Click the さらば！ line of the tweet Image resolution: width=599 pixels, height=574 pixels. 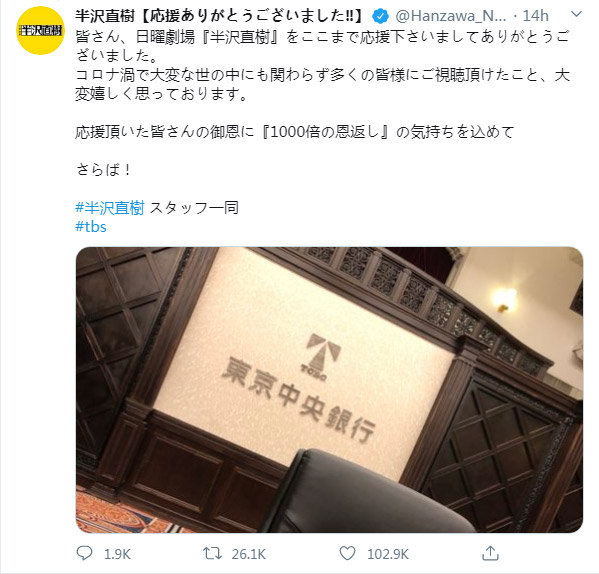[104, 170]
